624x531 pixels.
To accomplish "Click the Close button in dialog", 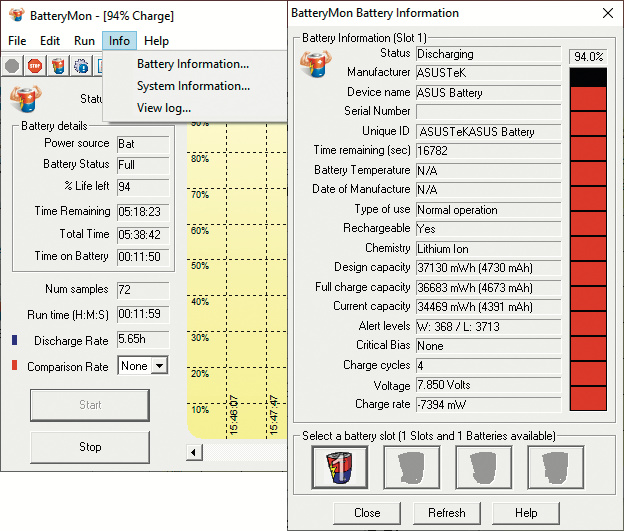I will coord(367,513).
